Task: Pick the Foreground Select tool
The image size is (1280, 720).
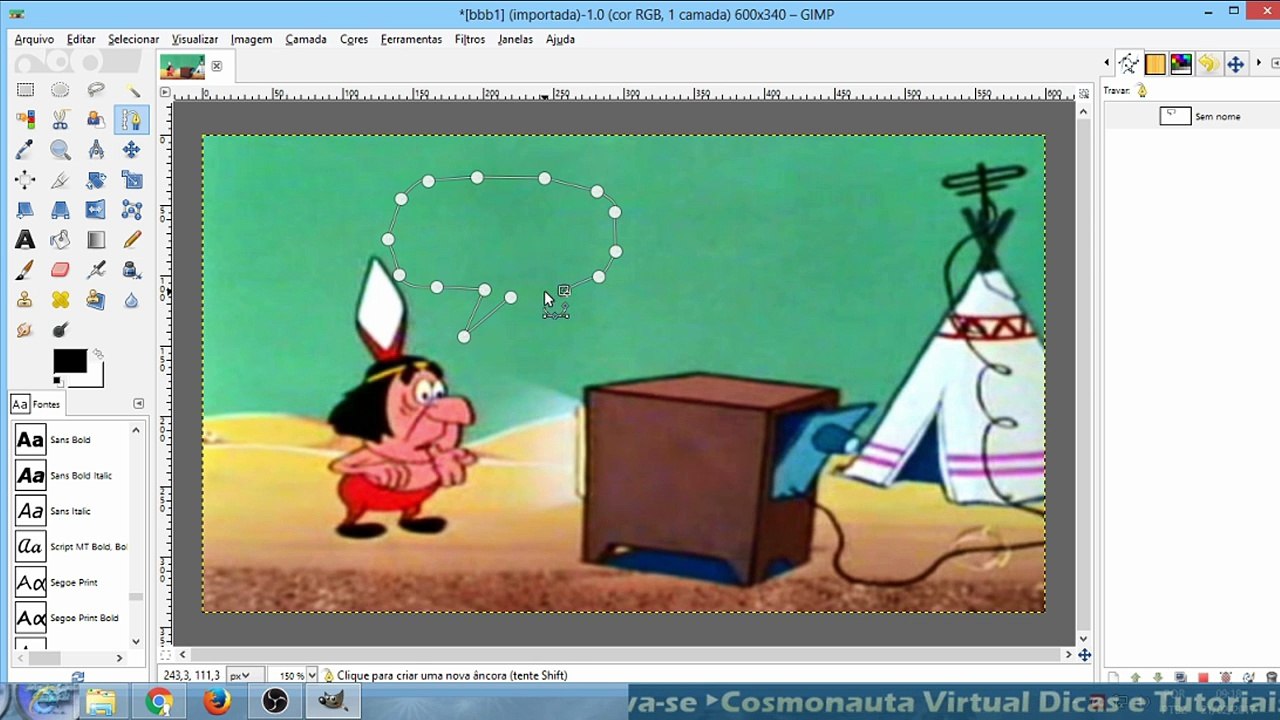Action: pyautogui.click(x=96, y=120)
